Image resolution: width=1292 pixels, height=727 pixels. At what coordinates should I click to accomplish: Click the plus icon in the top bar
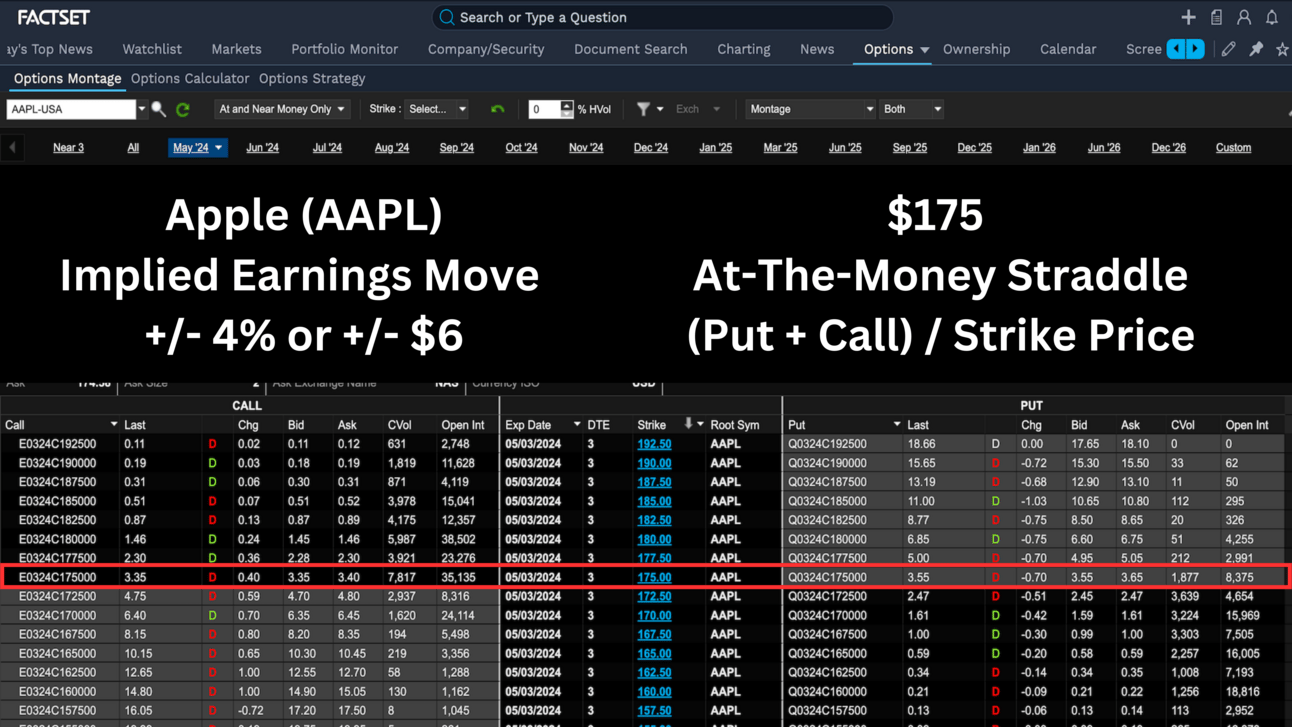(x=1188, y=17)
